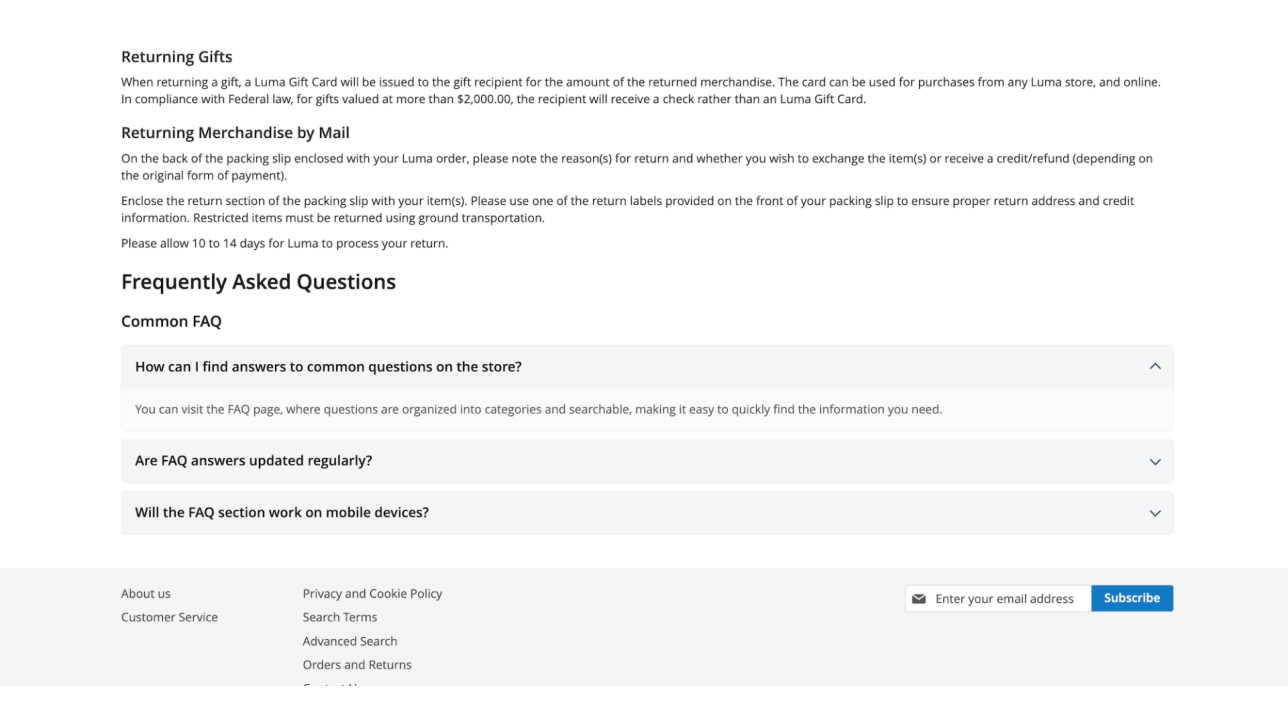The height and width of the screenshot is (728, 1288).
Task: Click the Subscribe button
Action: click(1131, 598)
